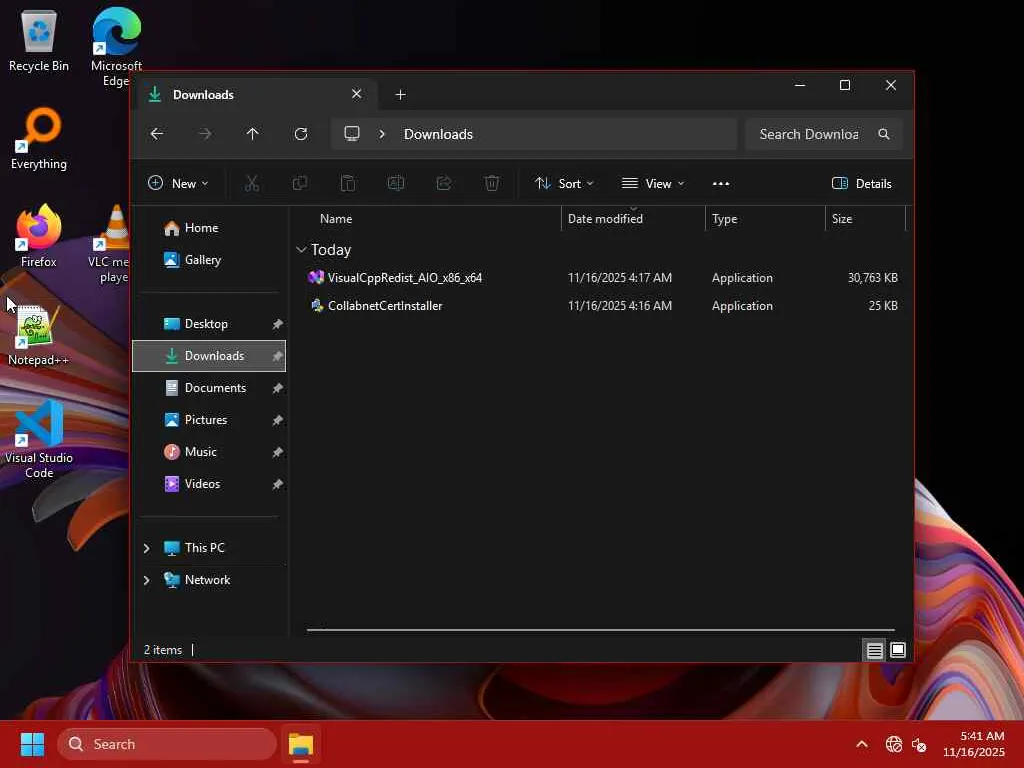Image resolution: width=1024 pixels, height=768 pixels.
Task: Add a new tab
Action: [400, 95]
